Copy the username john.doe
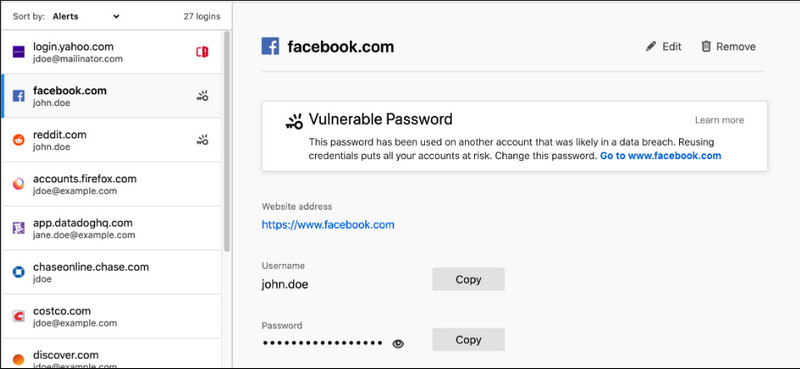The height and width of the screenshot is (369, 800). click(468, 279)
